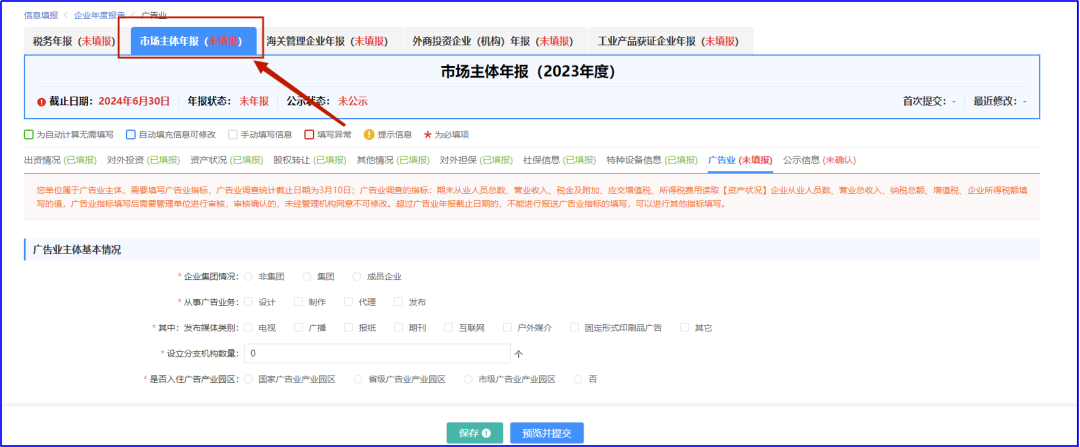Image resolution: width=1080 pixels, height=447 pixels.
Task: Go to 对外担保 section tab
Action: (477, 160)
